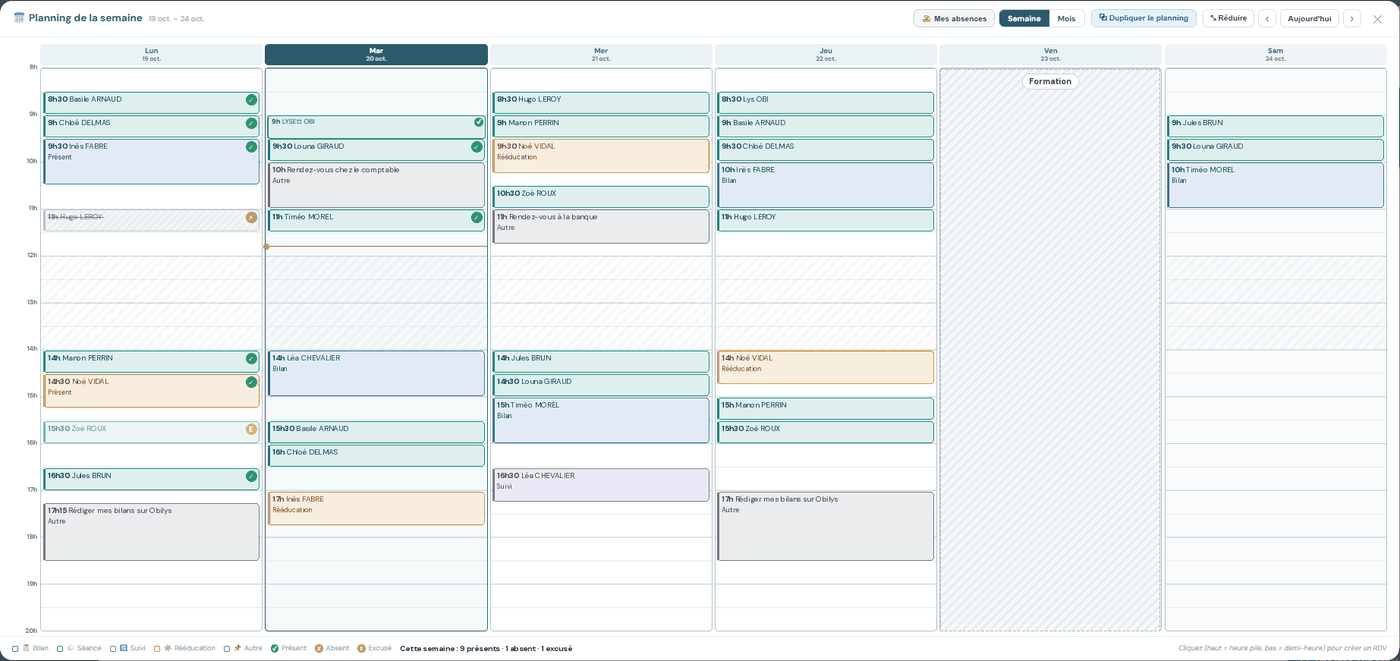Viewport: 1400px width, 661px height.
Task: Click the checkmark on Tuesday's Louna GIRAUD appointment
Action: 477,147
